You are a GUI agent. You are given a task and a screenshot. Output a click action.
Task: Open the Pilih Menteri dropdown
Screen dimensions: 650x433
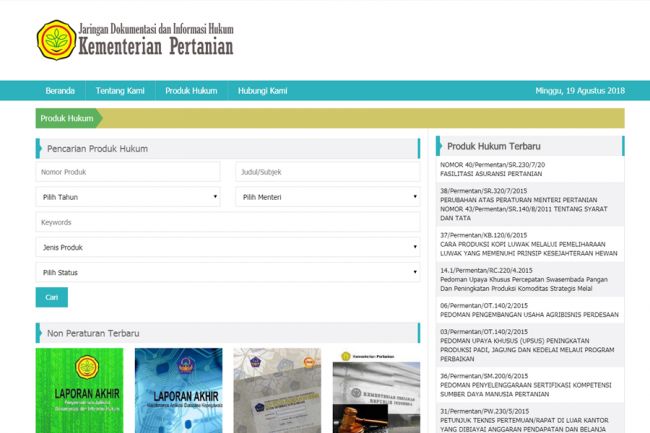(x=327, y=197)
